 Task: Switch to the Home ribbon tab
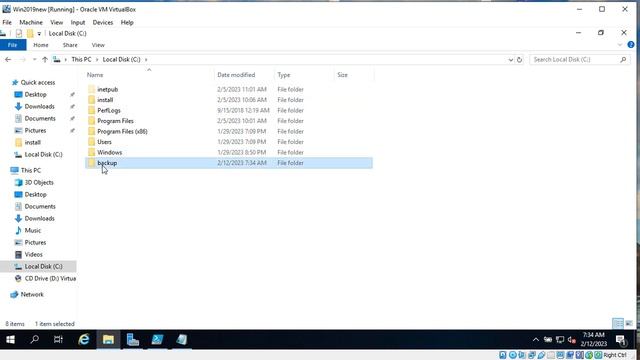41,45
